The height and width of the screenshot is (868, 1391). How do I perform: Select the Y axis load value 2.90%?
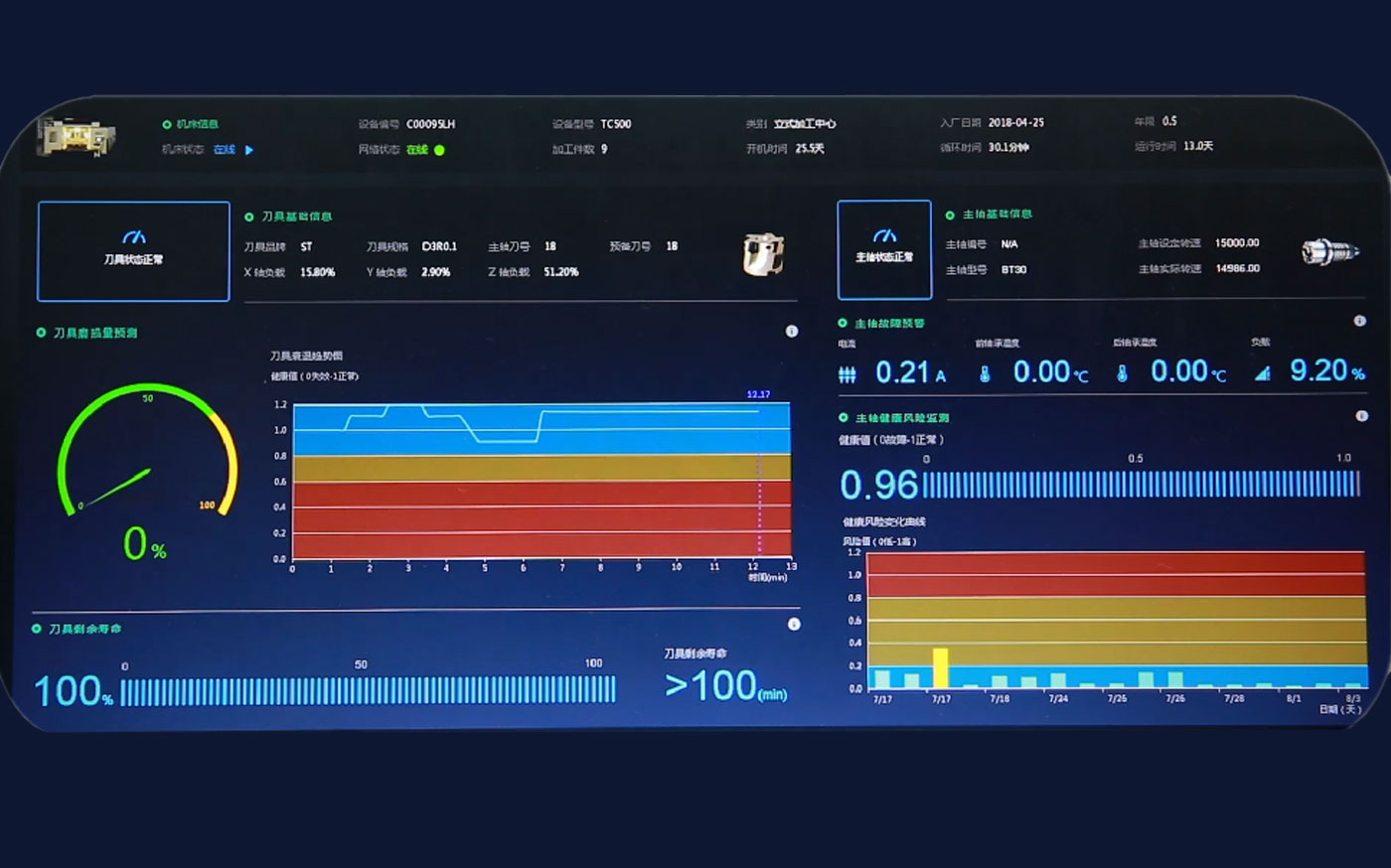point(436,272)
